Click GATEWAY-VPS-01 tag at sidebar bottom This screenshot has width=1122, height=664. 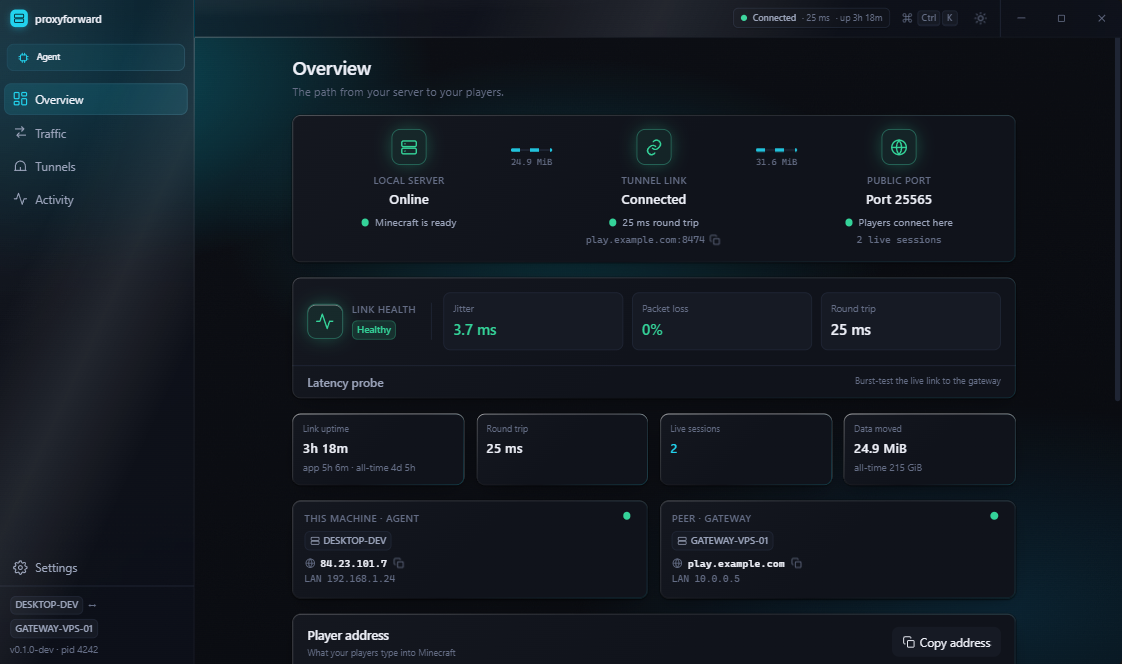click(54, 628)
